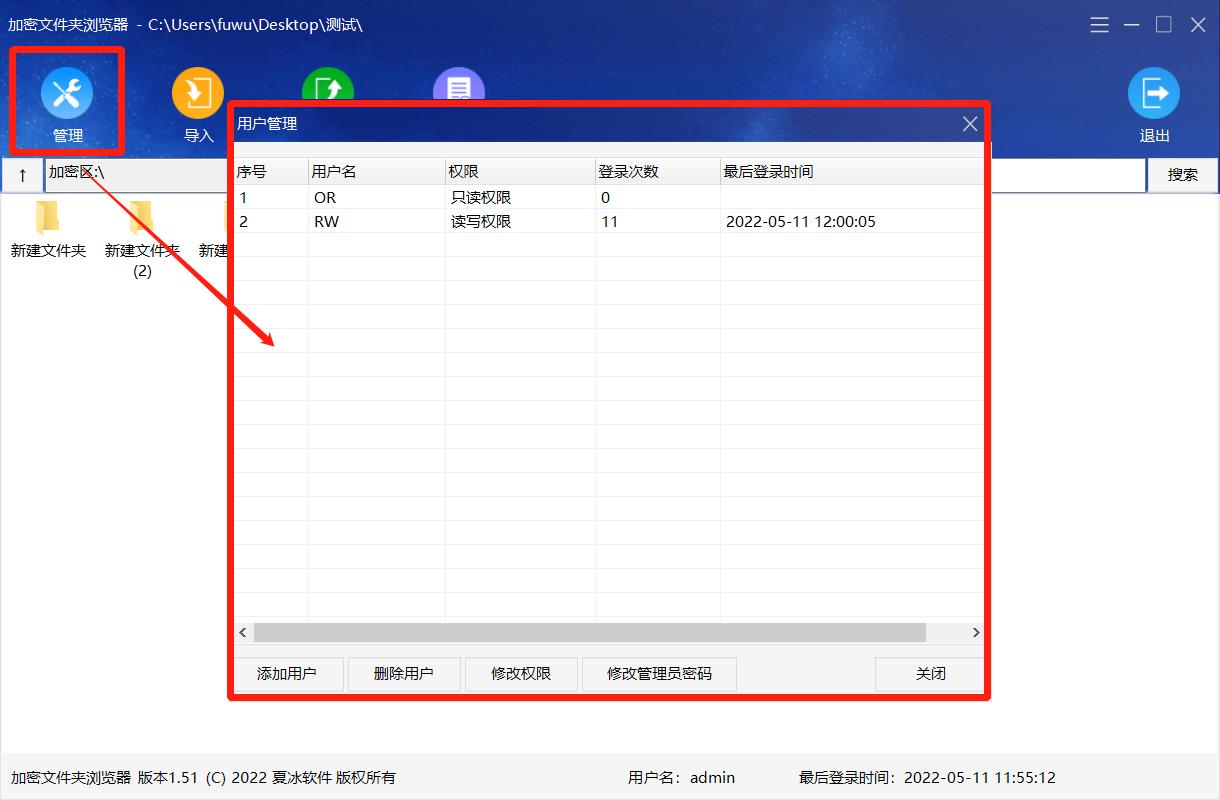Click the 搜索 search button
Viewport: 1220px width, 800px height.
click(1182, 174)
